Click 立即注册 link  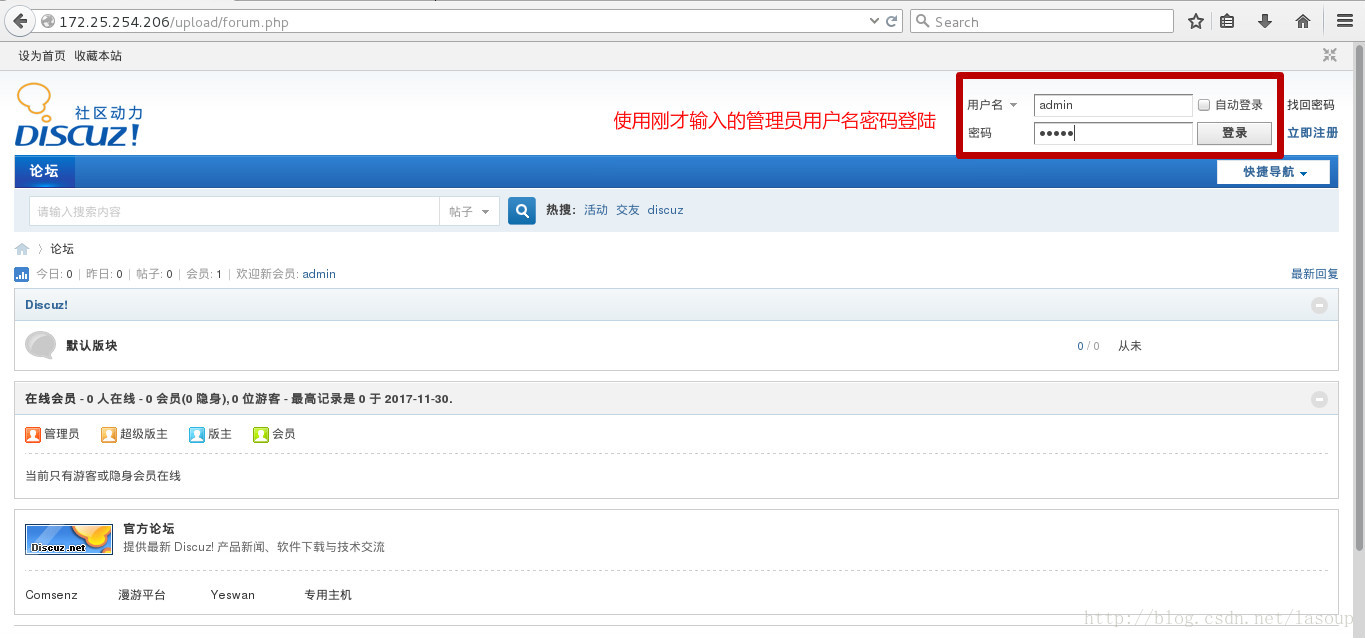click(x=1312, y=133)
